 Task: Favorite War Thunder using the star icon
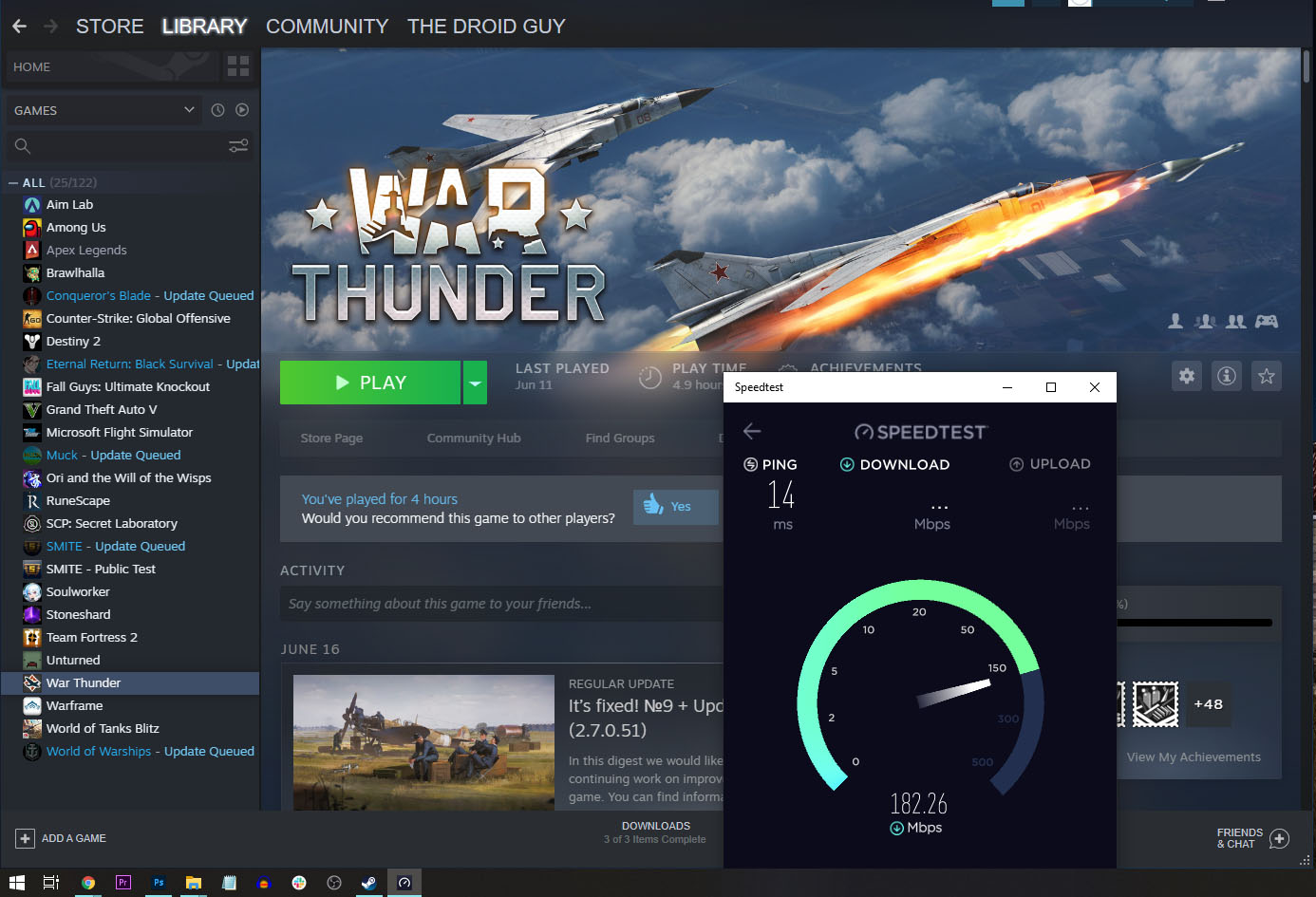(1267, 376)
